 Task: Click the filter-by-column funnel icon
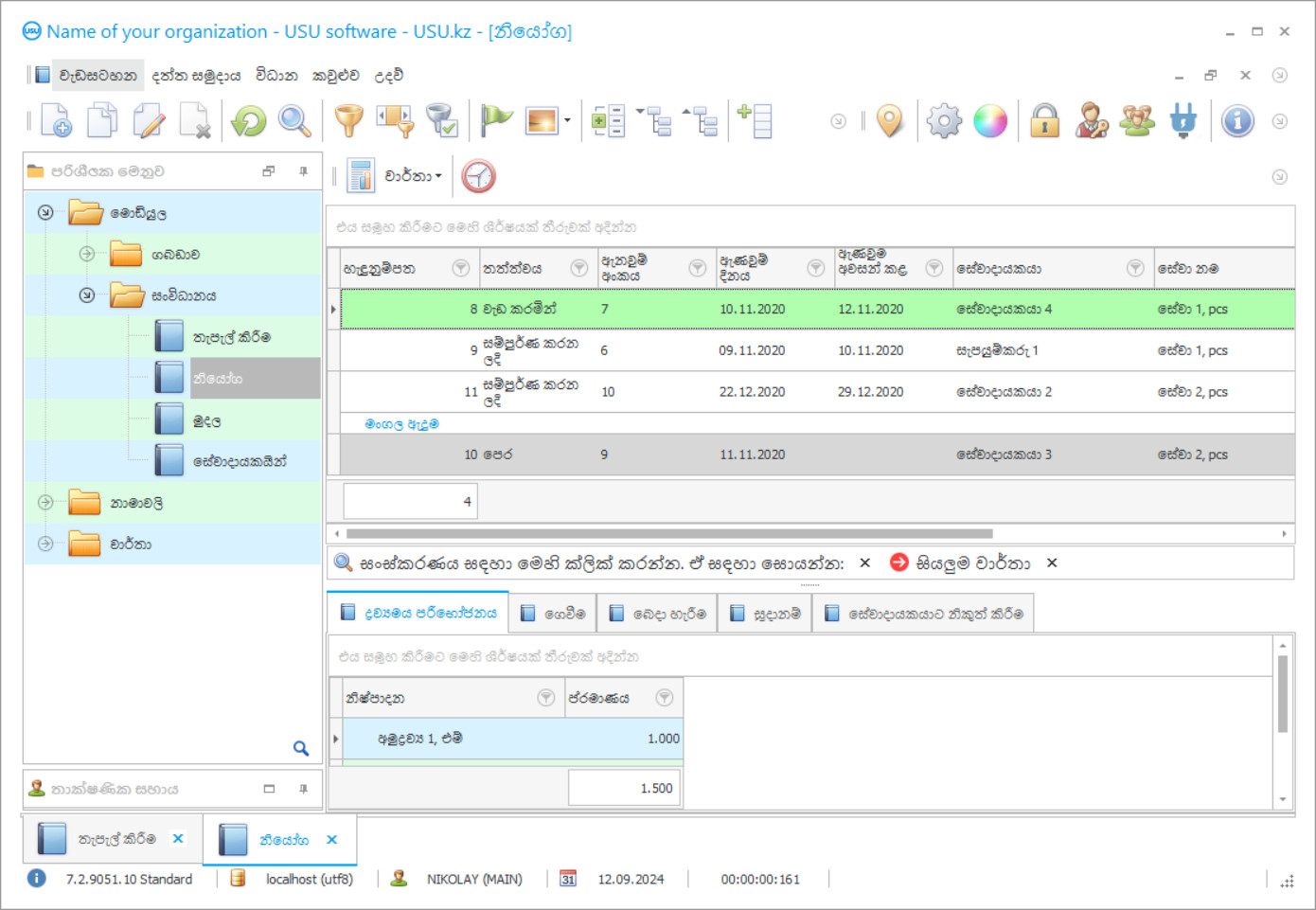coord(395,120)
